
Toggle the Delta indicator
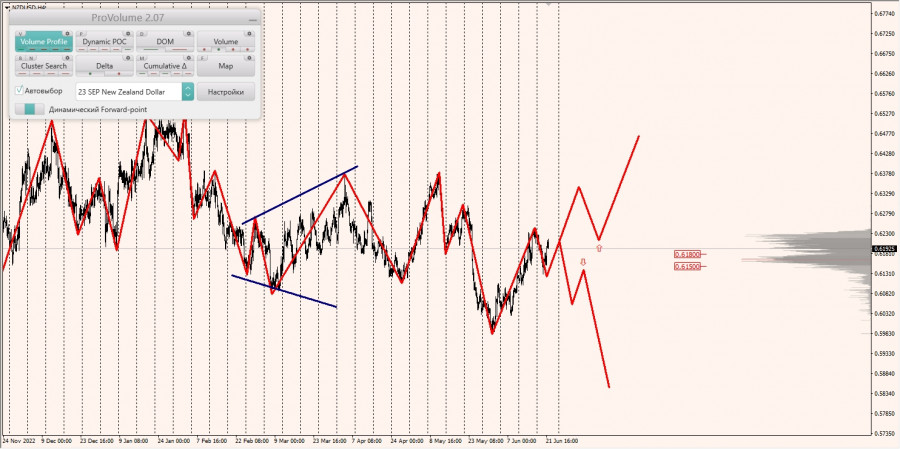click(x=104, y=65)
